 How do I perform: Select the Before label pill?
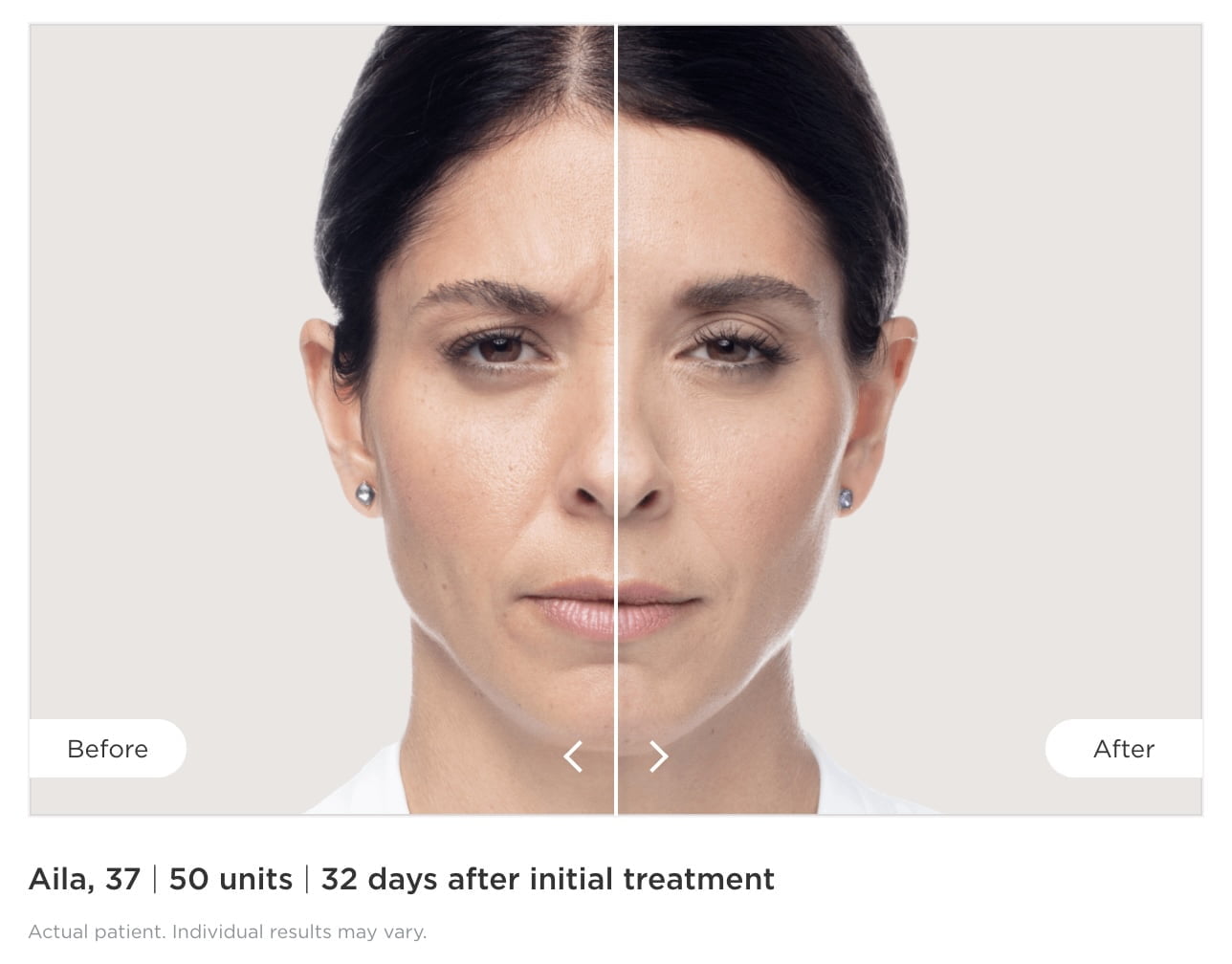pos(107,749)
